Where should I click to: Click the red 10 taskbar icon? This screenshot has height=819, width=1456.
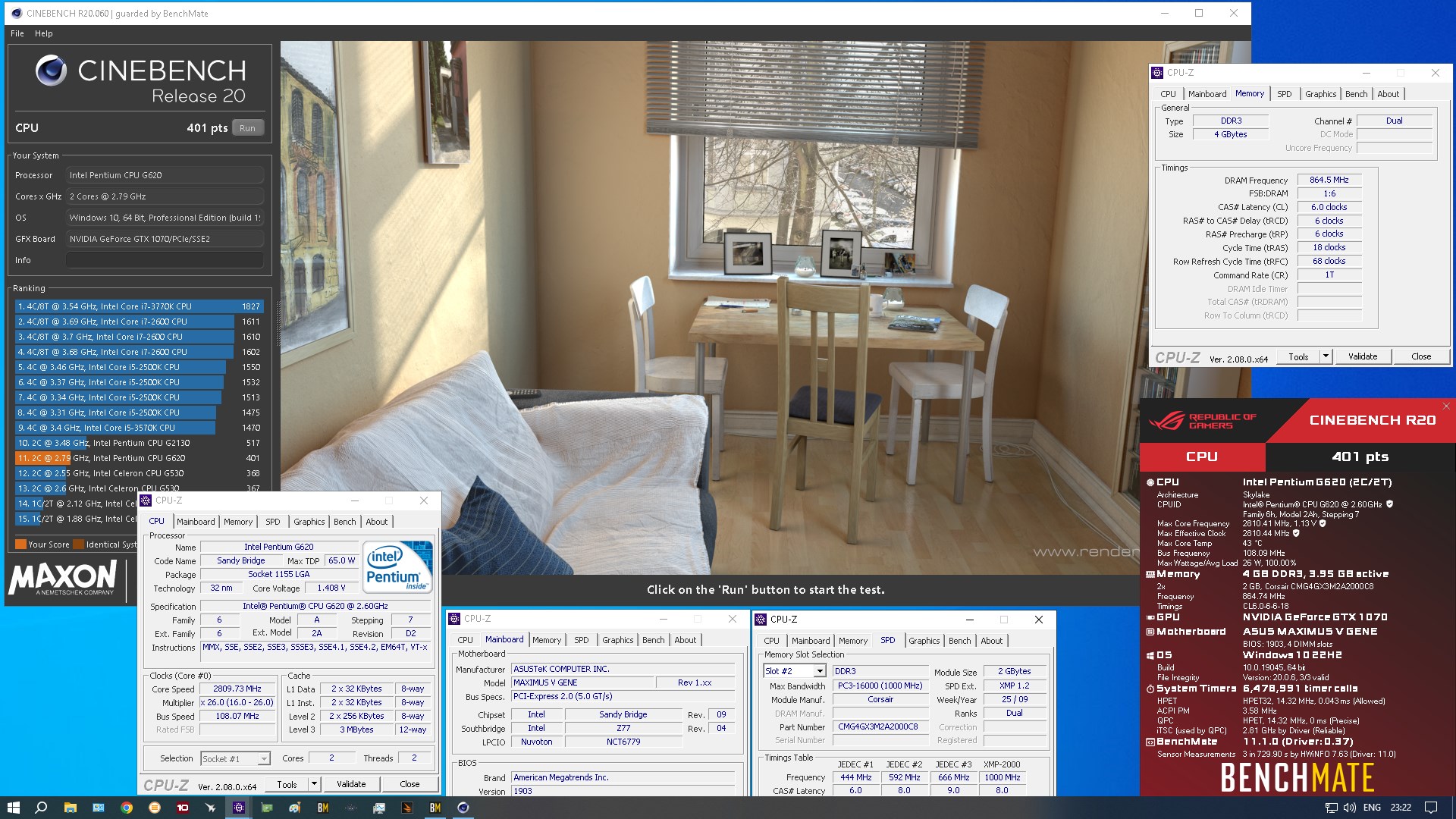point(183,808)
